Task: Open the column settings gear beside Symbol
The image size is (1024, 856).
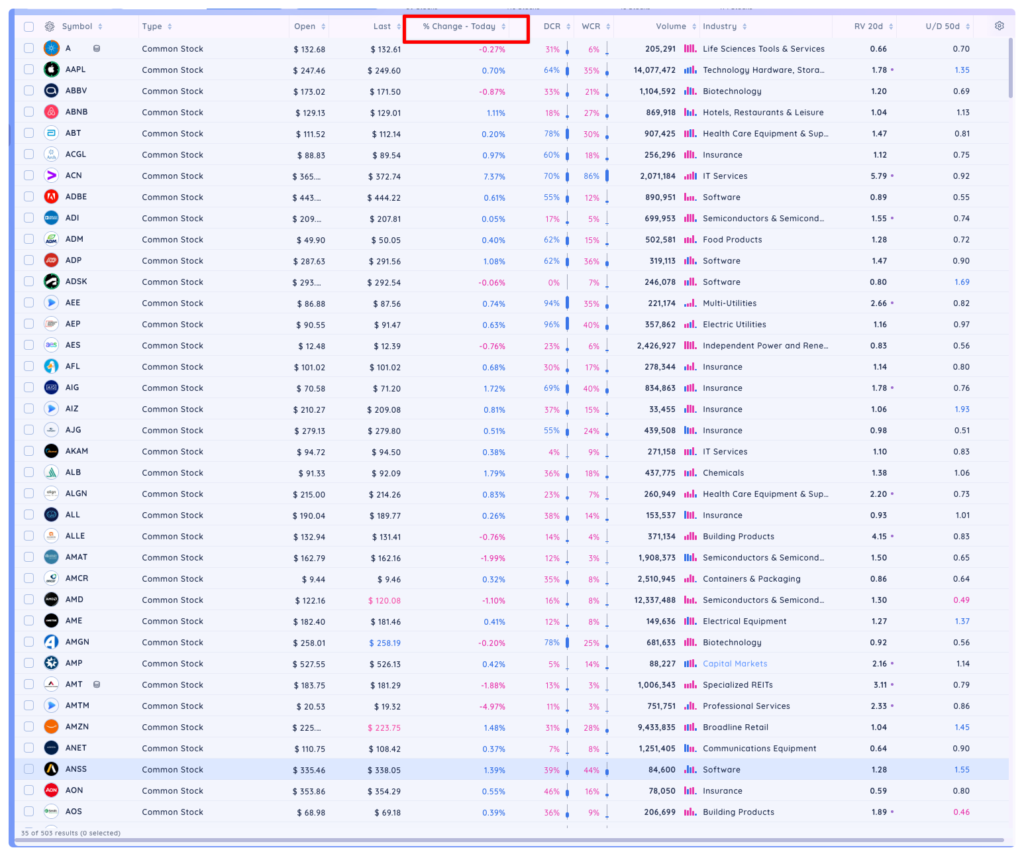Action: tap(50, 27)
